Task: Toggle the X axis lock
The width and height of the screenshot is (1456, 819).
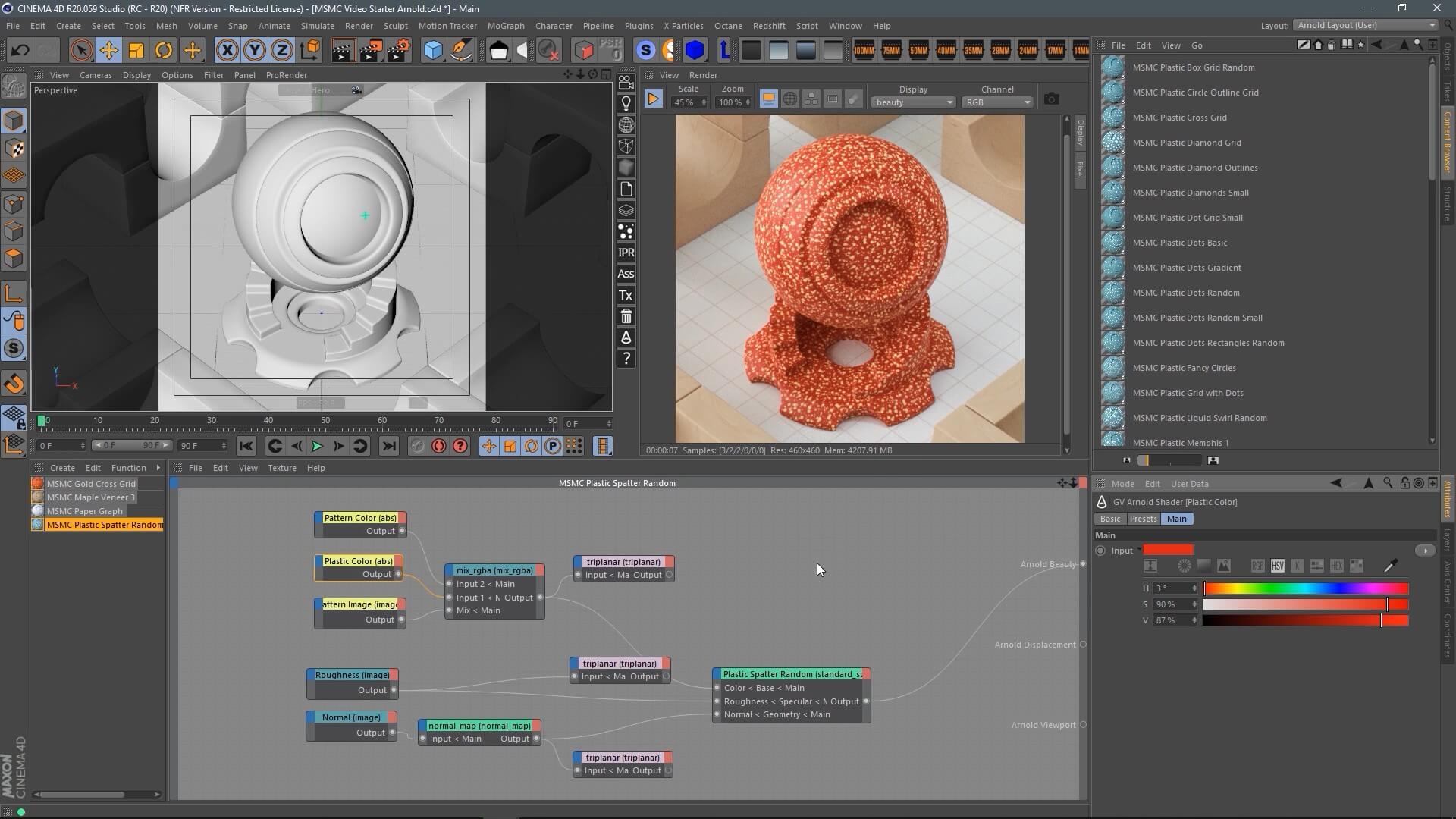Action: pyautogui.click(x=227, y=51)
